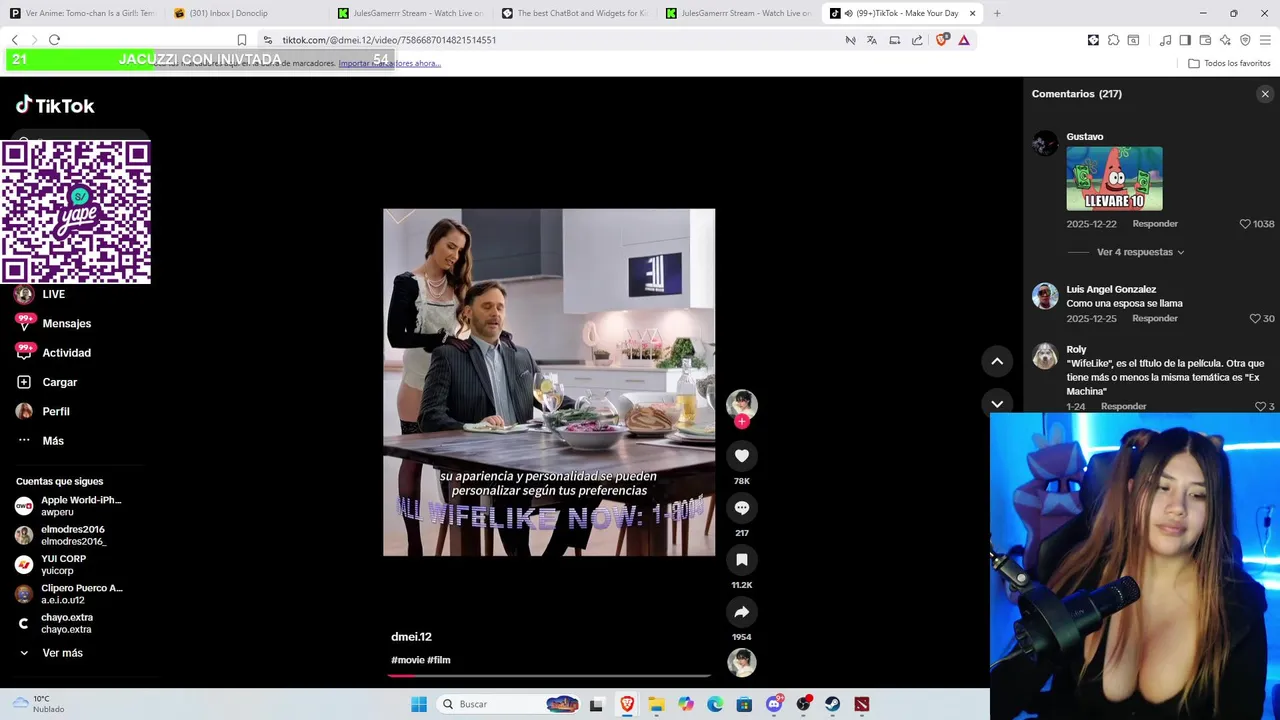
Task: Like Roly's comment heart
Action: pyautogui.click(x=1260, y=407)
